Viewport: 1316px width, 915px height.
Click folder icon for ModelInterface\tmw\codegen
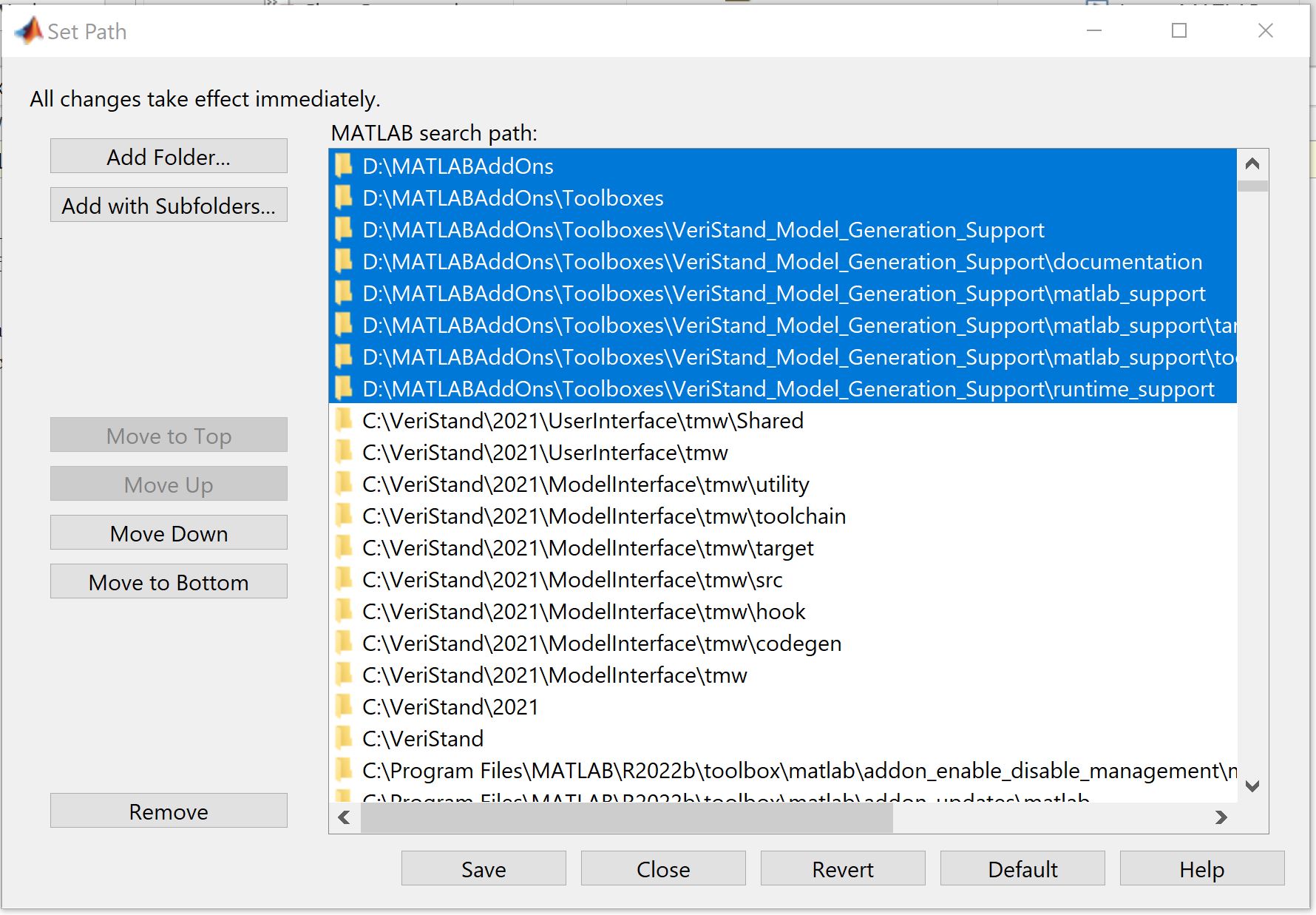(344, 643)
